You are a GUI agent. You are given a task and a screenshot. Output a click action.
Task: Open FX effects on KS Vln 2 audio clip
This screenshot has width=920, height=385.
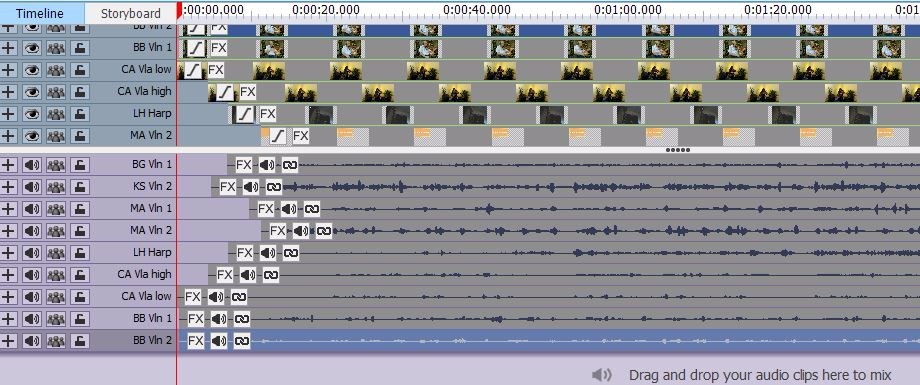pyautogui.click(x=228, y=187)
